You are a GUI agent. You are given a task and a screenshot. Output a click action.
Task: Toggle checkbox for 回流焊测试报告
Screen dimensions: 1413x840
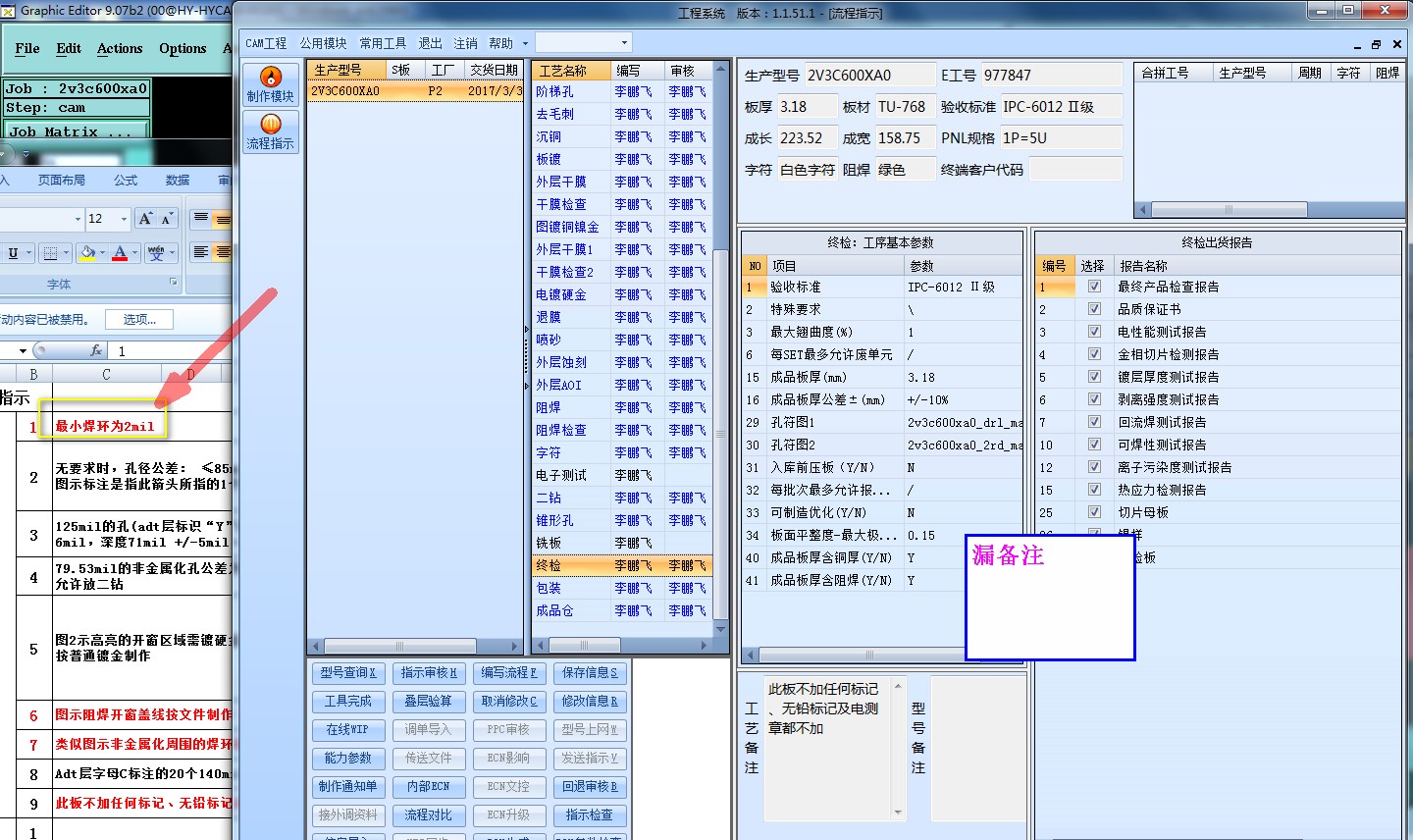click(1094, 422)
